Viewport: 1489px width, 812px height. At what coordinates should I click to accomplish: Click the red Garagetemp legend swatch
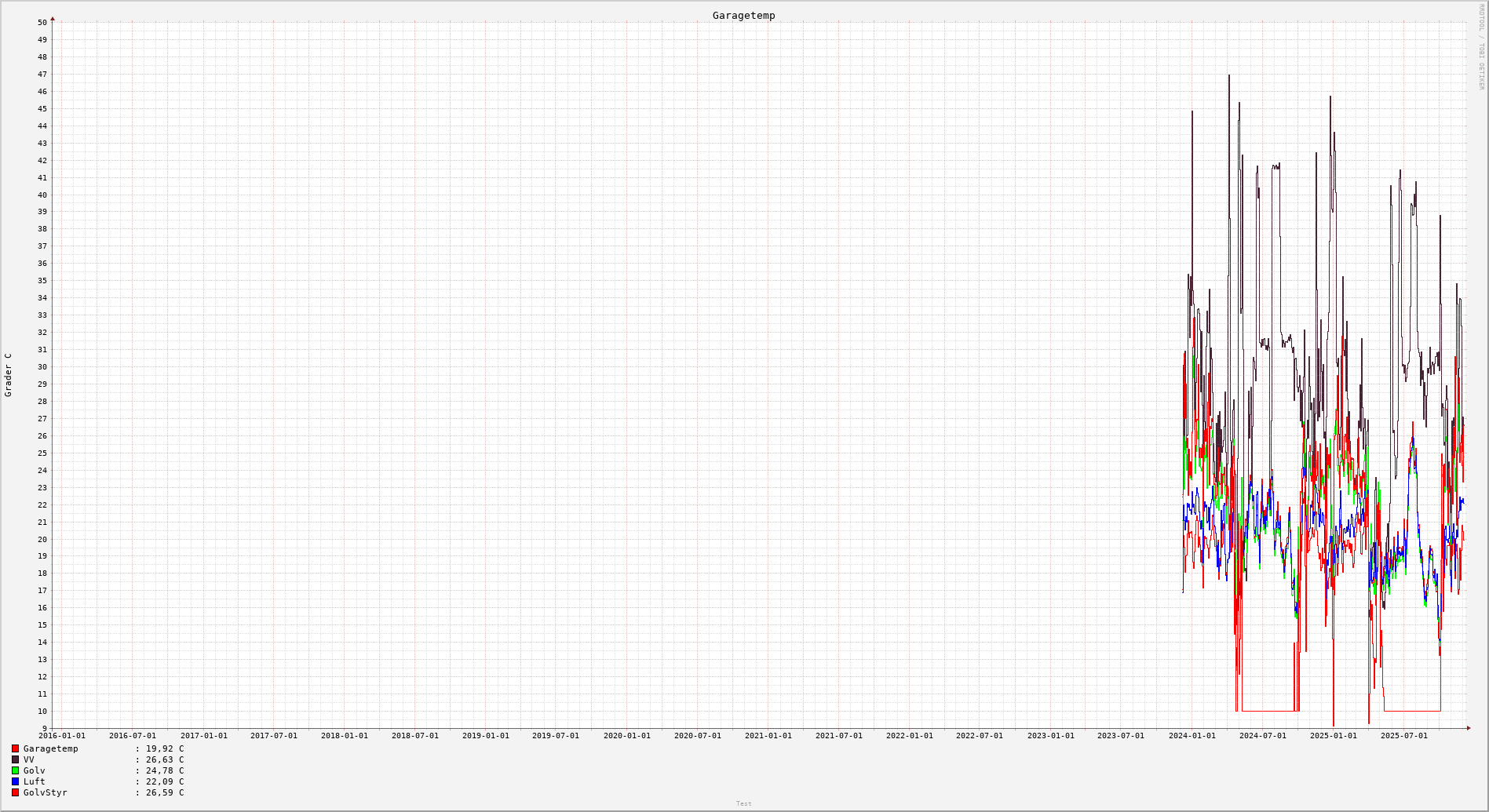point(15,749)
